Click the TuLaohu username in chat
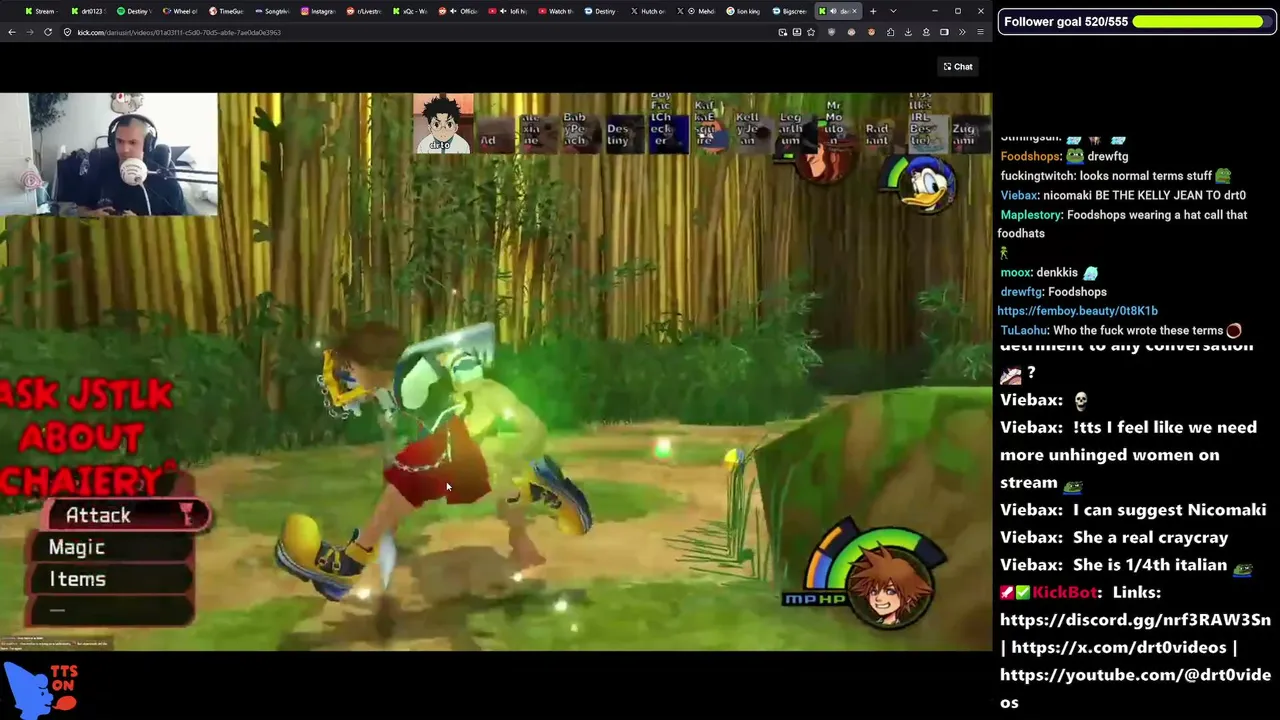This screenshot has height=720, width=1280. pos(1023,331)
